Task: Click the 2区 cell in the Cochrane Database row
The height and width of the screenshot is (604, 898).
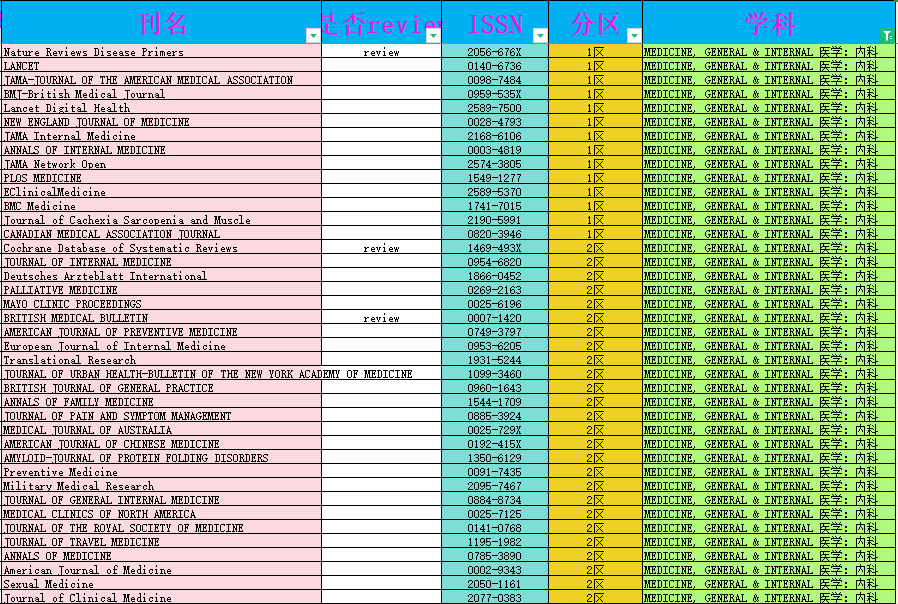Action: (596, 248)
